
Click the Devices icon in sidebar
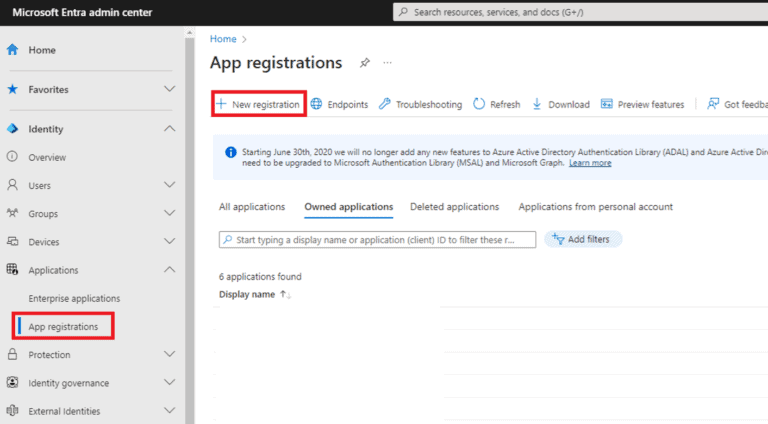point(12,241)
